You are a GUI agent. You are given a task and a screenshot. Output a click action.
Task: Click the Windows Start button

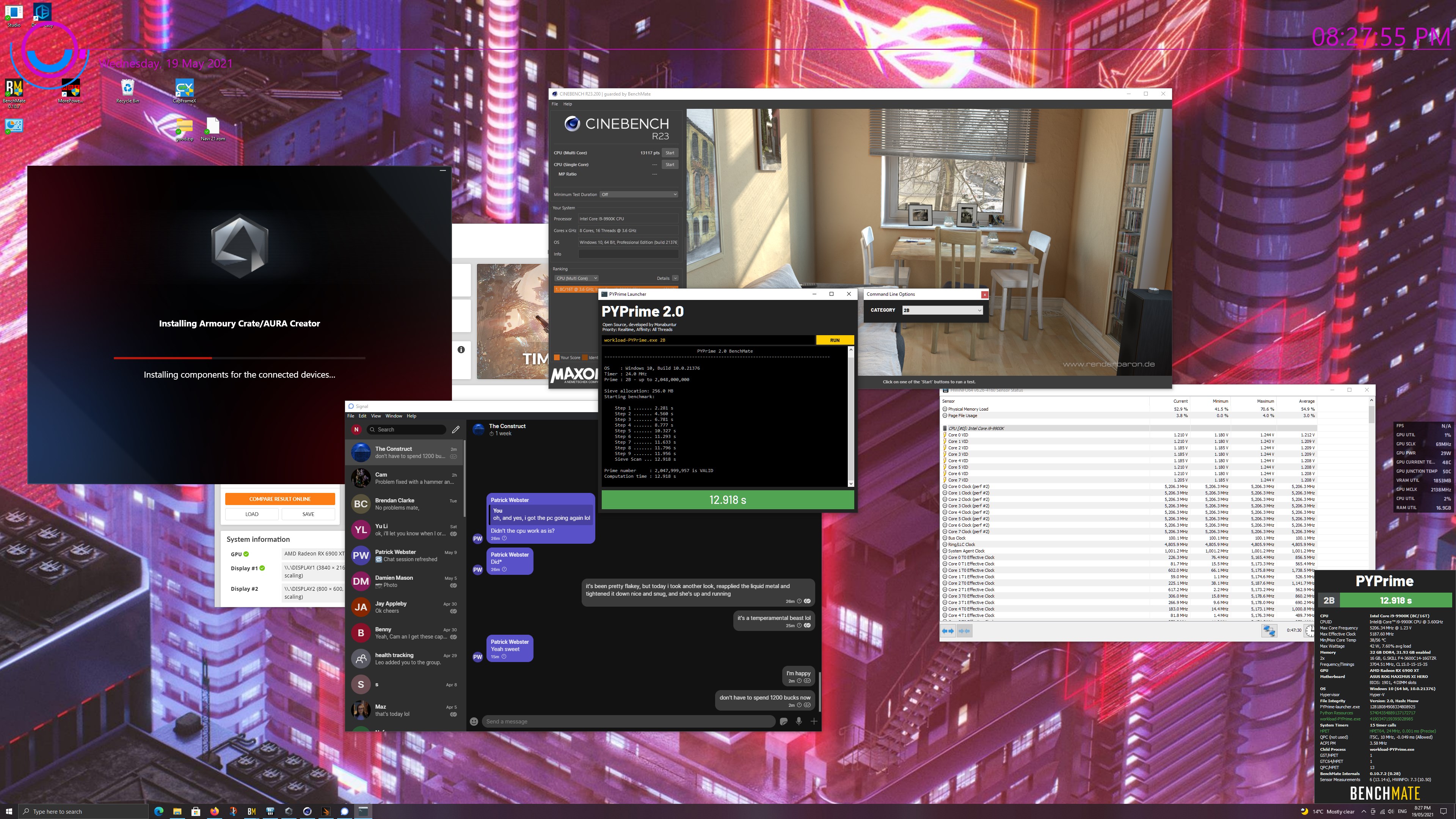pos(9,811)
